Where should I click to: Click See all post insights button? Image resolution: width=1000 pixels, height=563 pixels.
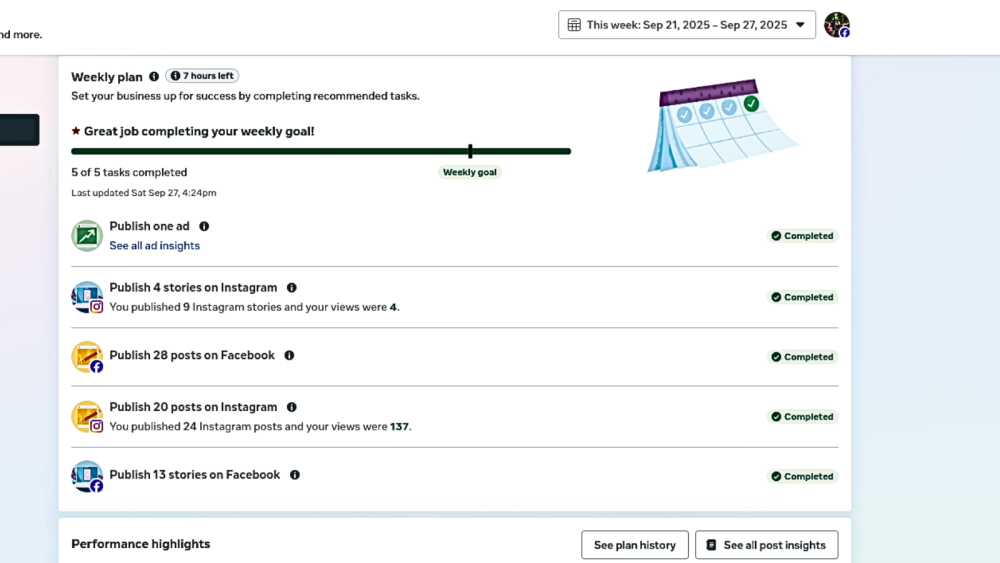tap(766, 545)
